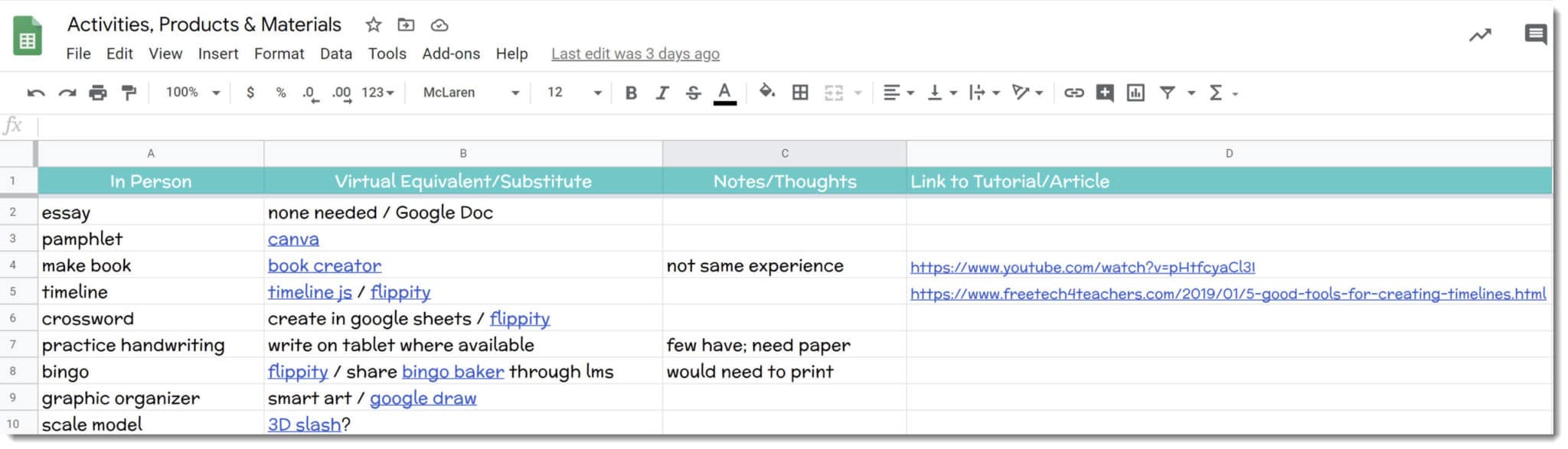Open the functions sigma menu
Viewport: 1568px width, 449px height.
click(1223, 93)
